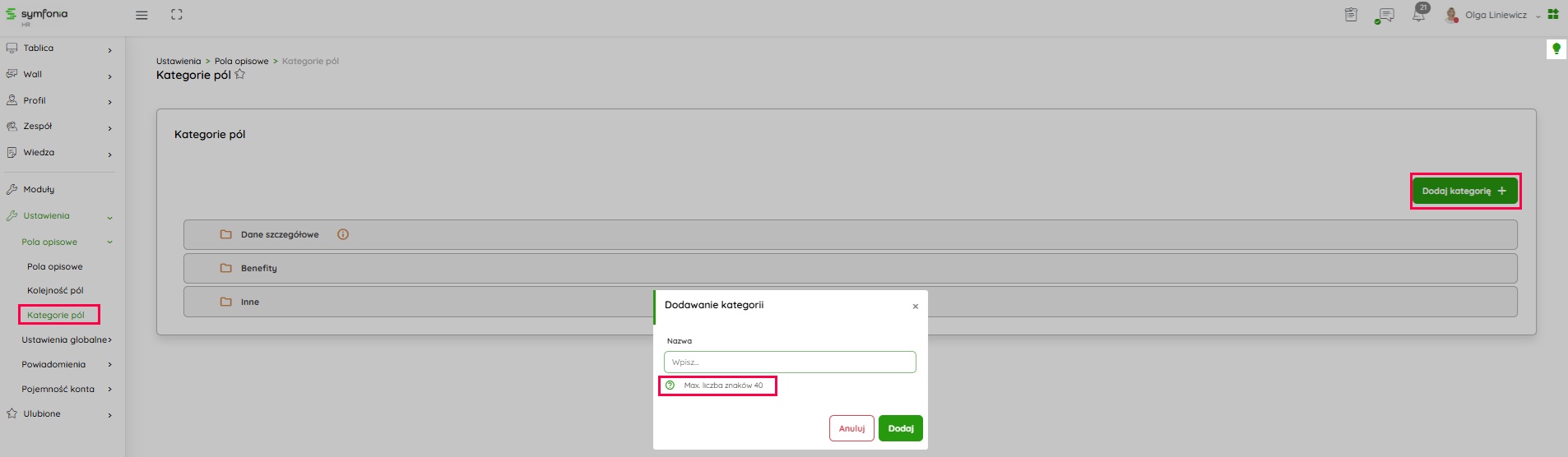Open the notifications bell icon
This screenshot has width=1568, height=457.
click(1418, 16)
